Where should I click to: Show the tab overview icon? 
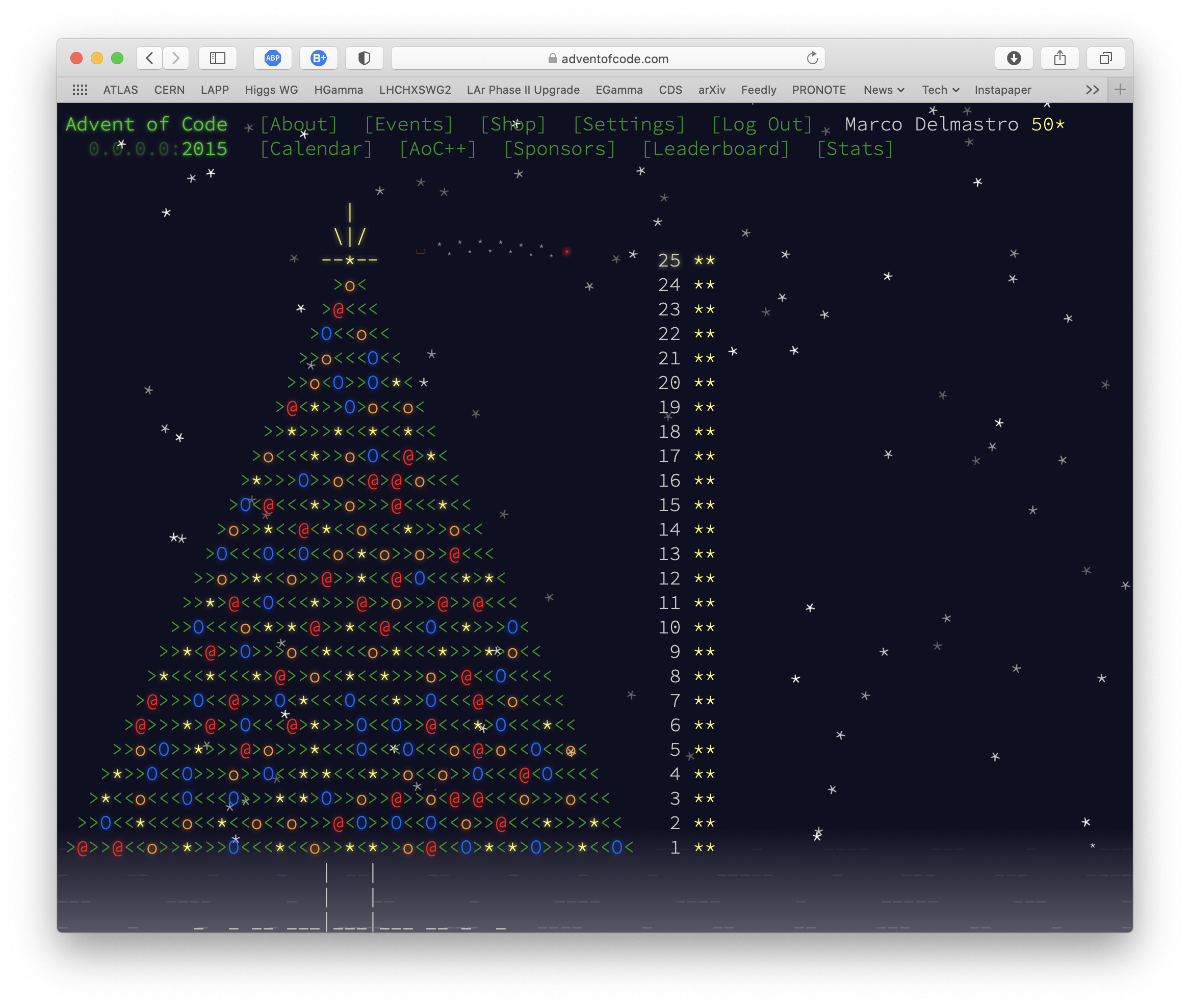(1105, 58)
